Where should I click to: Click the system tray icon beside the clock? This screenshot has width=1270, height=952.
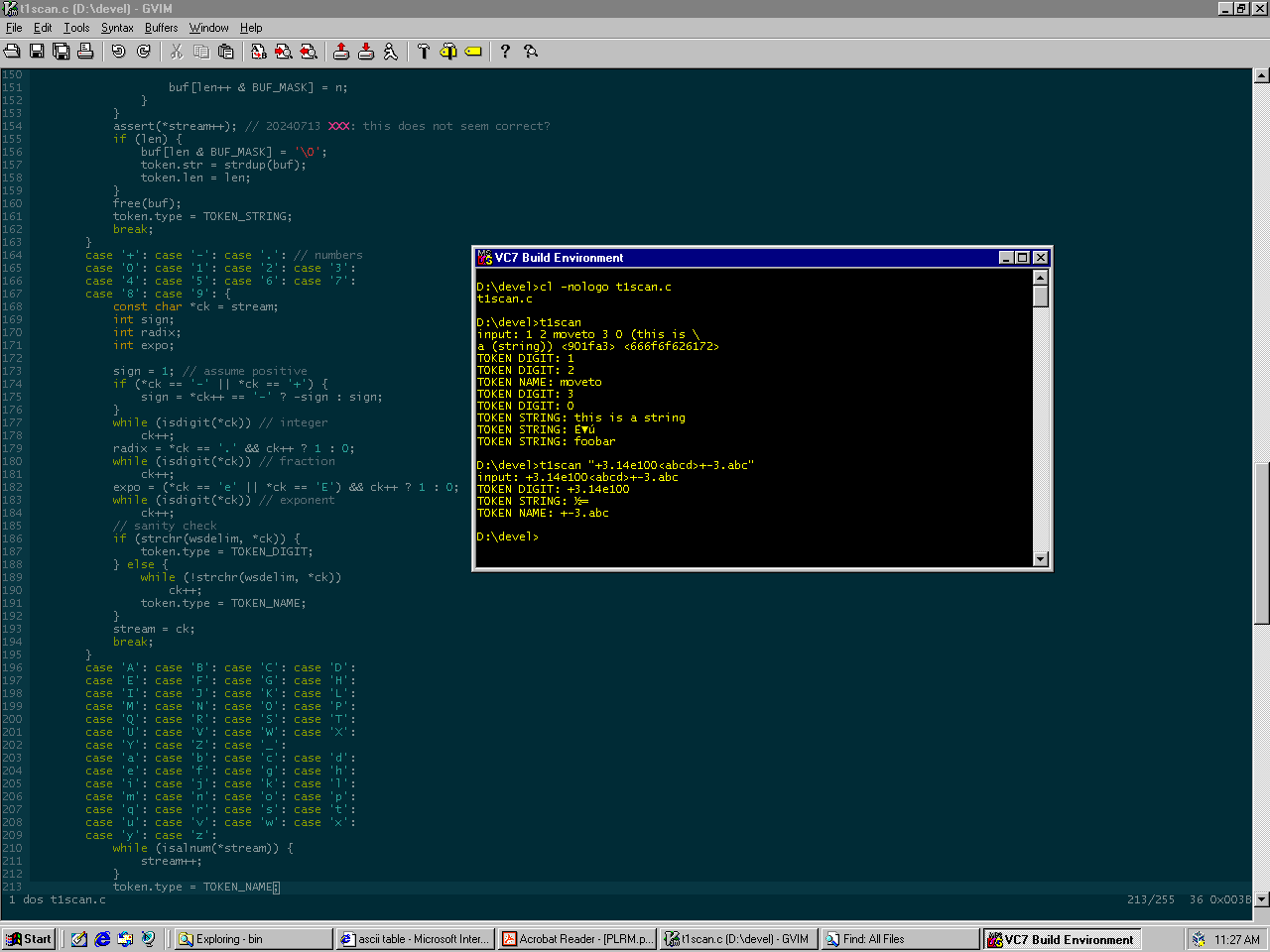pyautogui.click(x=1199, y=939)
